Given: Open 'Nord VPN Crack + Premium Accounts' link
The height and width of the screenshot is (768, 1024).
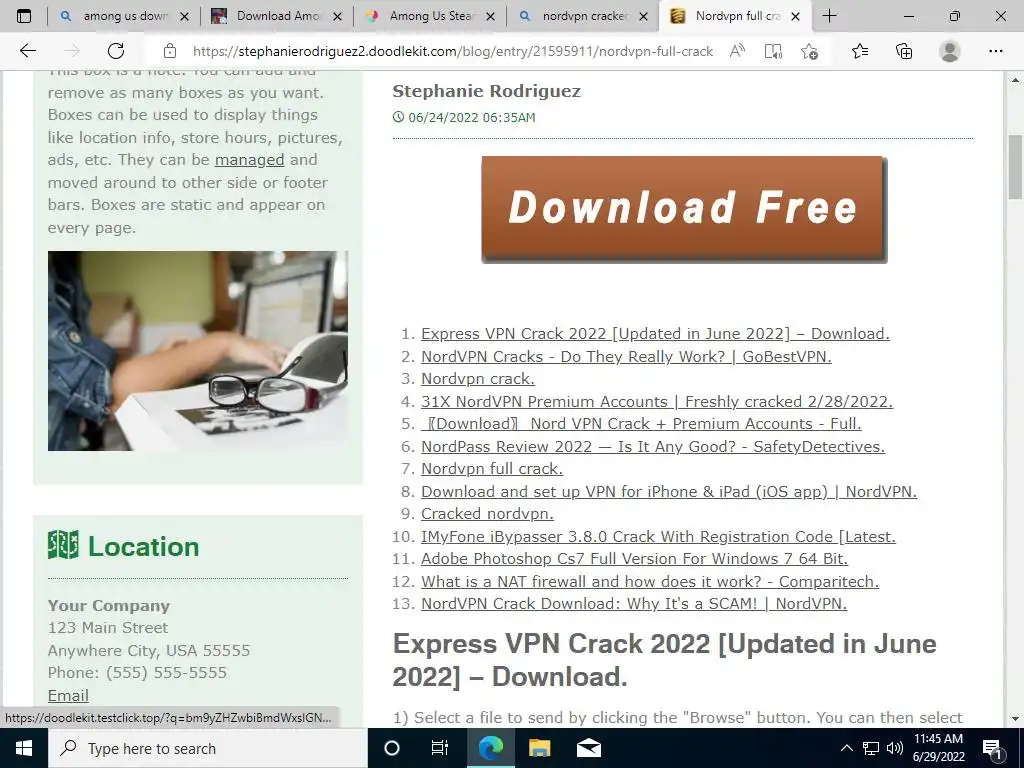Looking at the screenshot, I should coord(641,424).
